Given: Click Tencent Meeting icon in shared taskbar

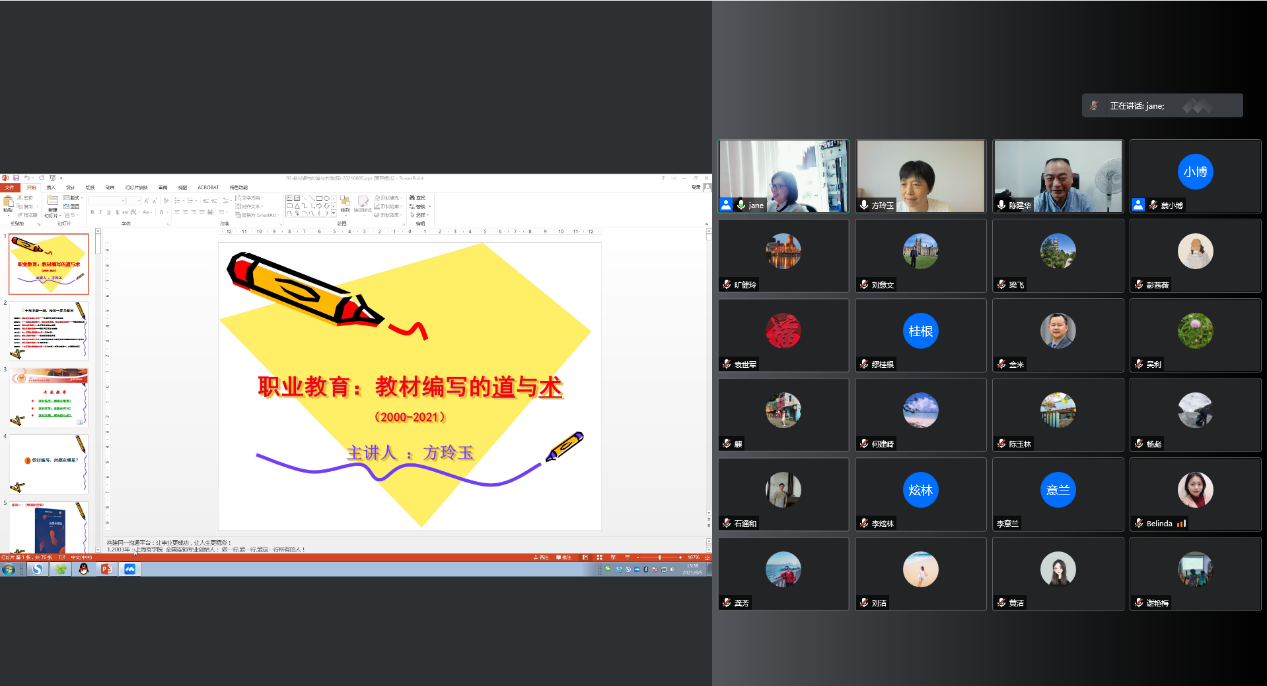Looking at the screenshot, I should pyautogui.click(x=129, y=569).
